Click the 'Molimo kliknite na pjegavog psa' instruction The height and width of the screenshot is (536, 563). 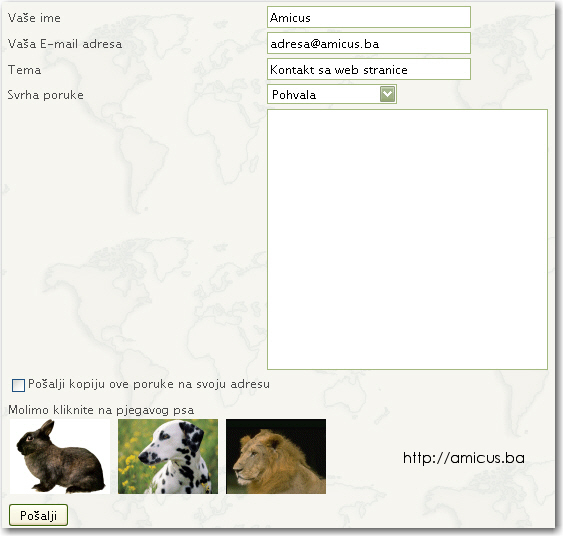(x=101, y=410)
